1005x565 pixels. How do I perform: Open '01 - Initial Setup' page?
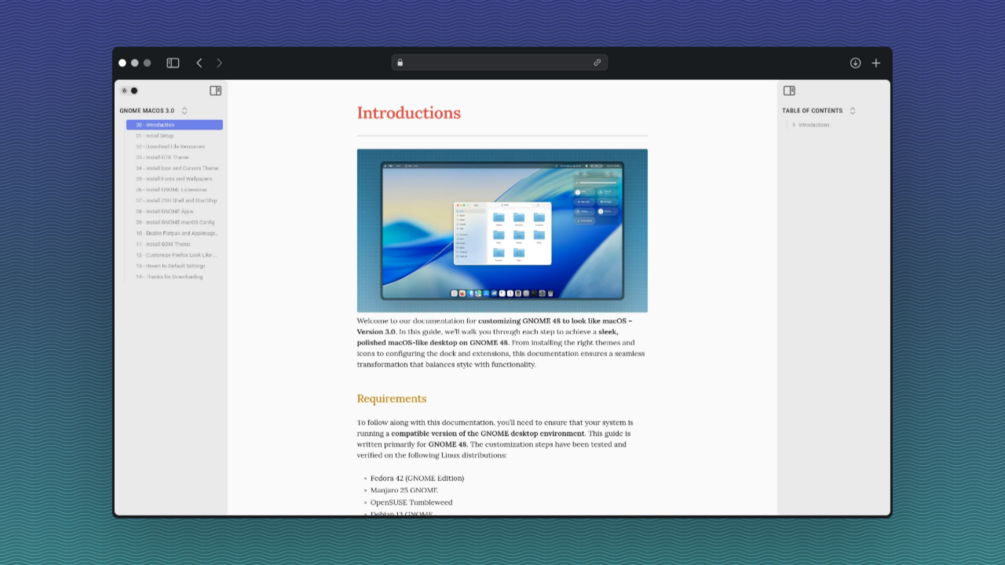pos(154,136)
